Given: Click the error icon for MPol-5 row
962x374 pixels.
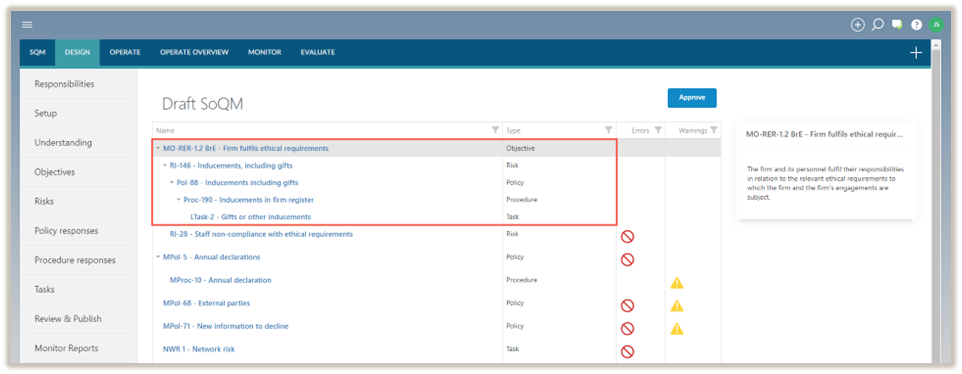Looking at the screenshot, I should click(627, 259).
